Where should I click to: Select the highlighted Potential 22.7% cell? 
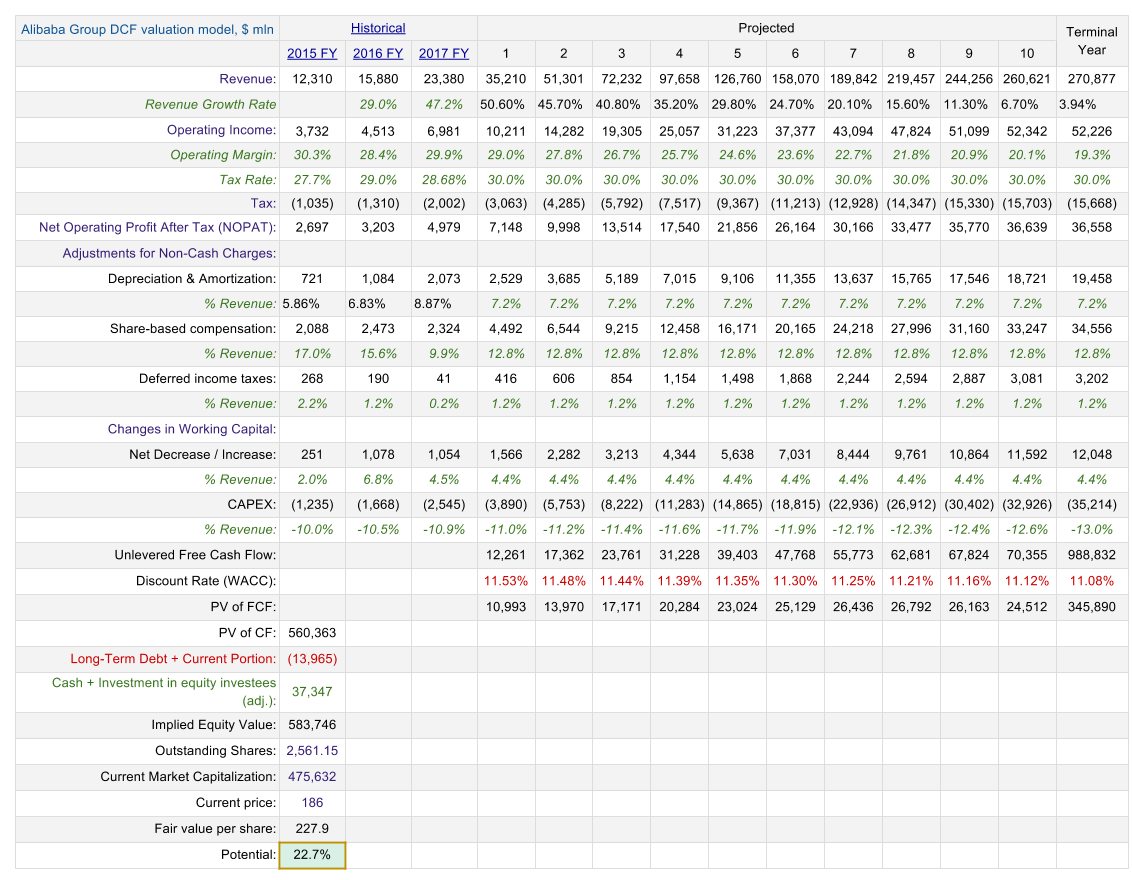point(312,855)
